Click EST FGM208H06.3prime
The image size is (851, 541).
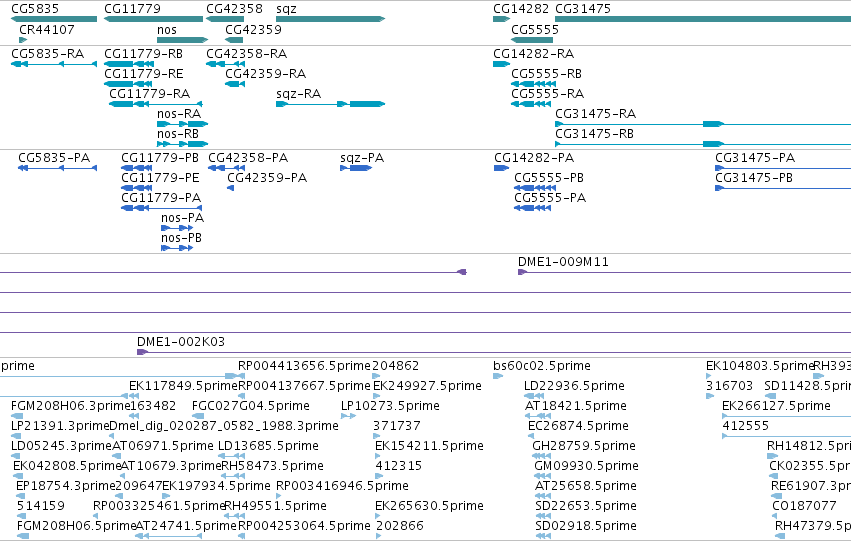click(x=71, y=406)
